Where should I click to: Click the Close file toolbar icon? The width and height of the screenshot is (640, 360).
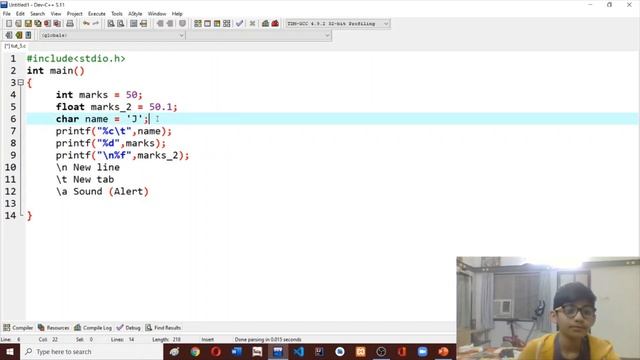coord(47,24)
